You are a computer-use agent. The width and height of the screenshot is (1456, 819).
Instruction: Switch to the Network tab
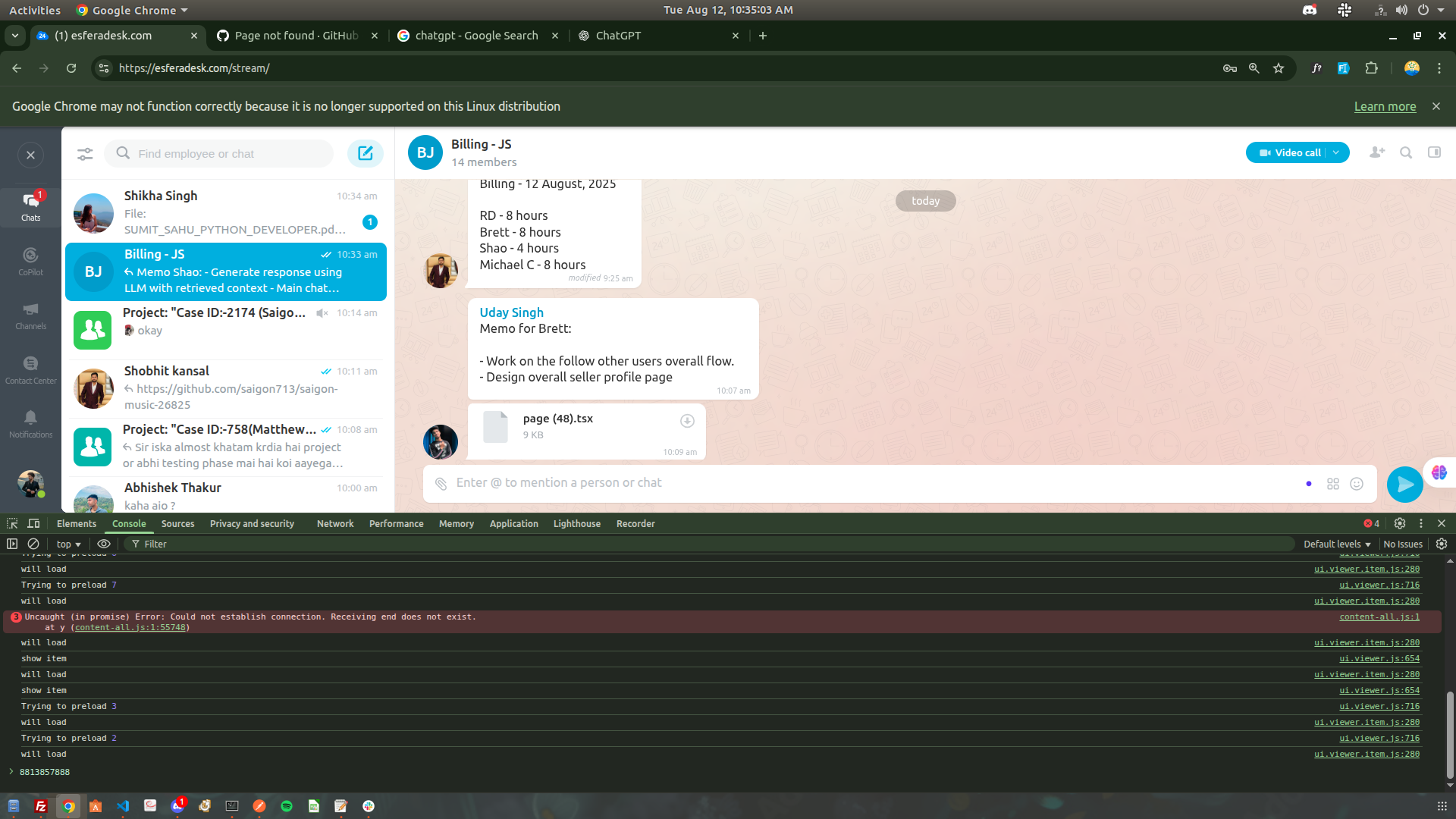335,523
